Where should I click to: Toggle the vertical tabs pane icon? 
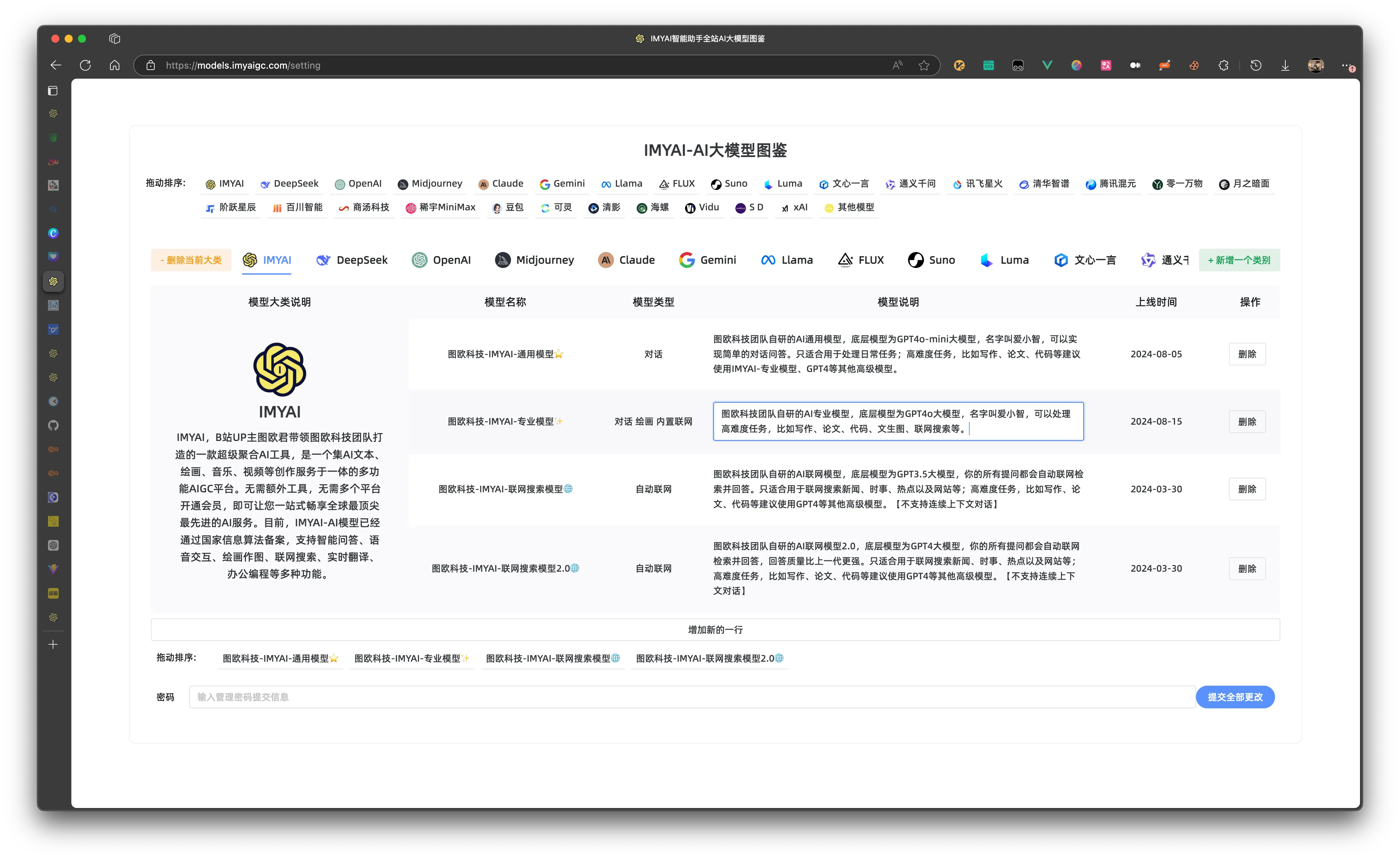tap(53, 90)
